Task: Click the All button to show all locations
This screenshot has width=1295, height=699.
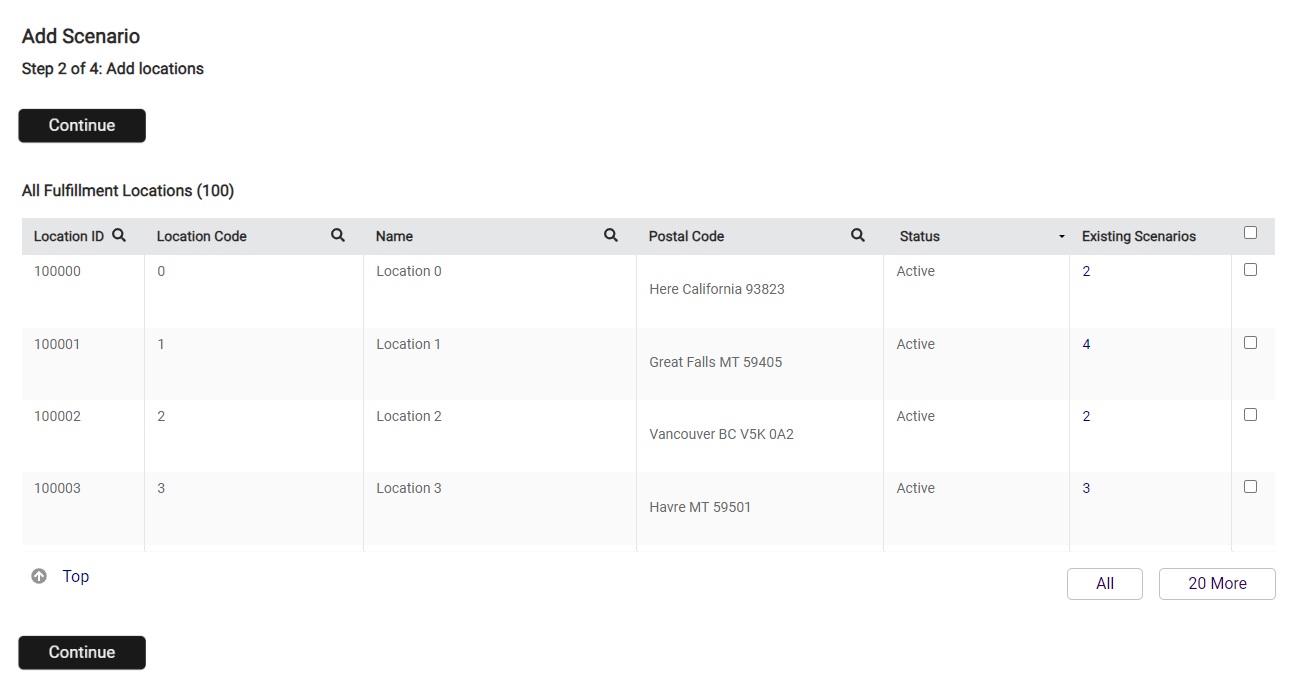Action: click(x=1104, y=583)
